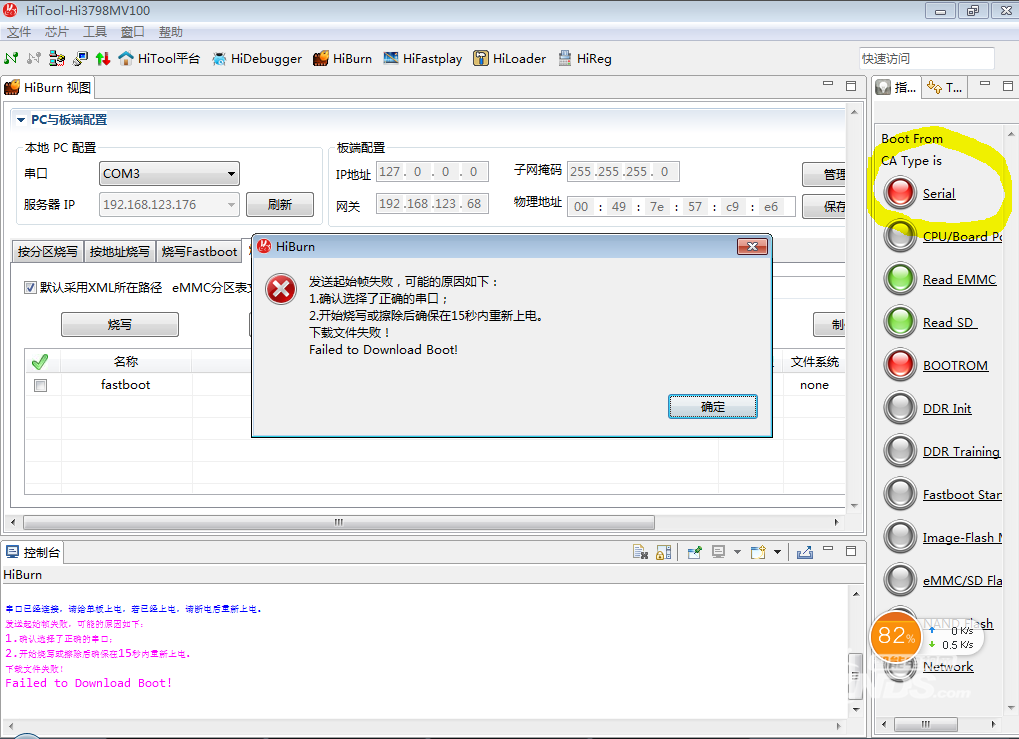Open the new console dropdown arrow

777,552
